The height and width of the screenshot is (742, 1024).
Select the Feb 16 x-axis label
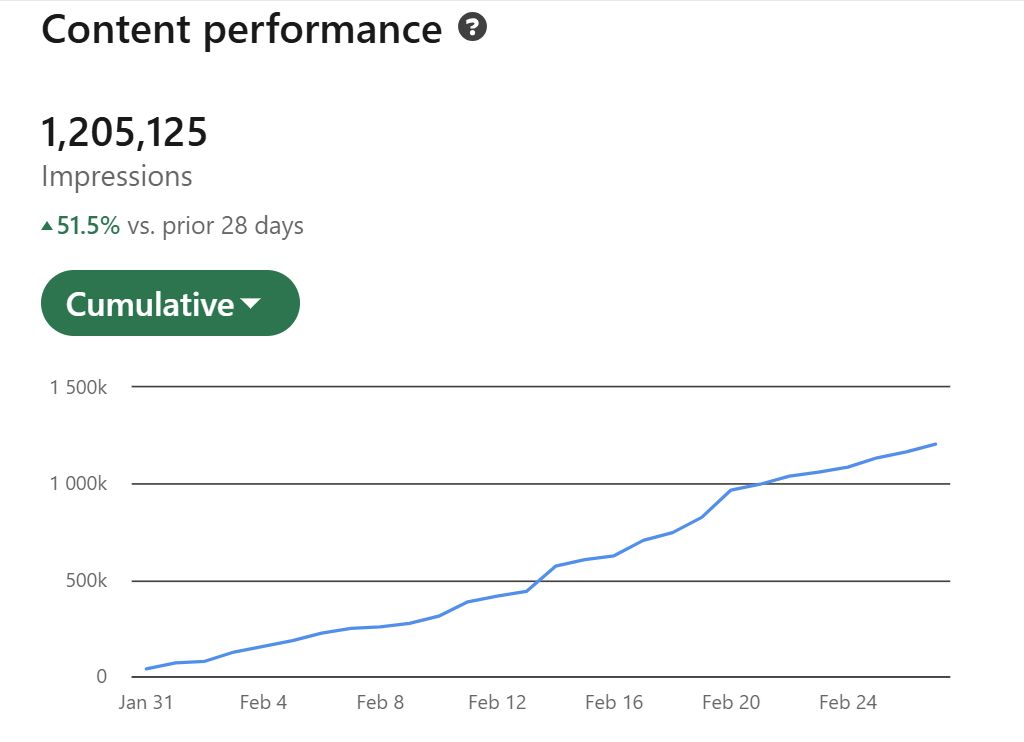coord(614,703)
